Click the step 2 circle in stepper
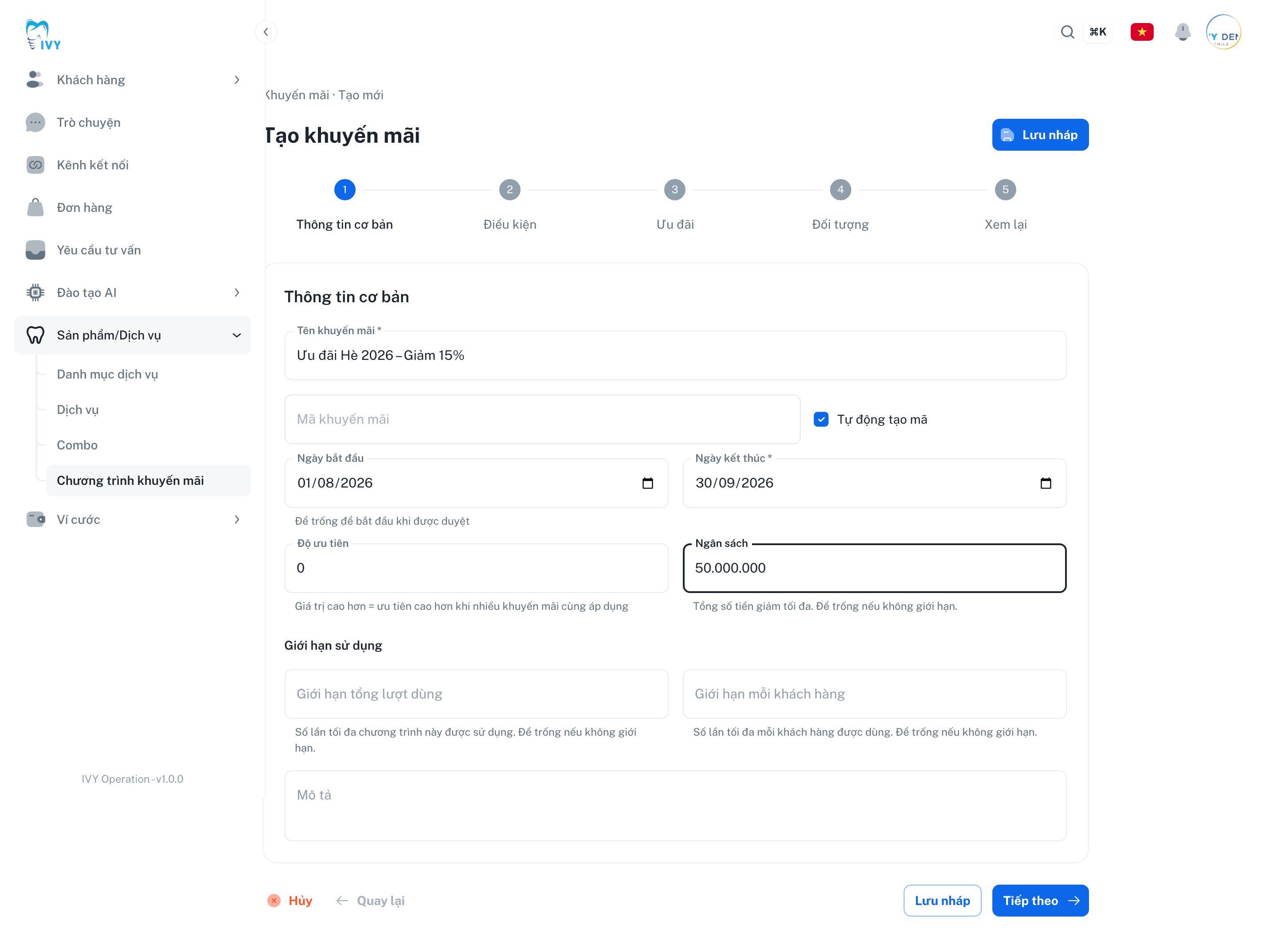1277x952 pixels. point(509,190)
